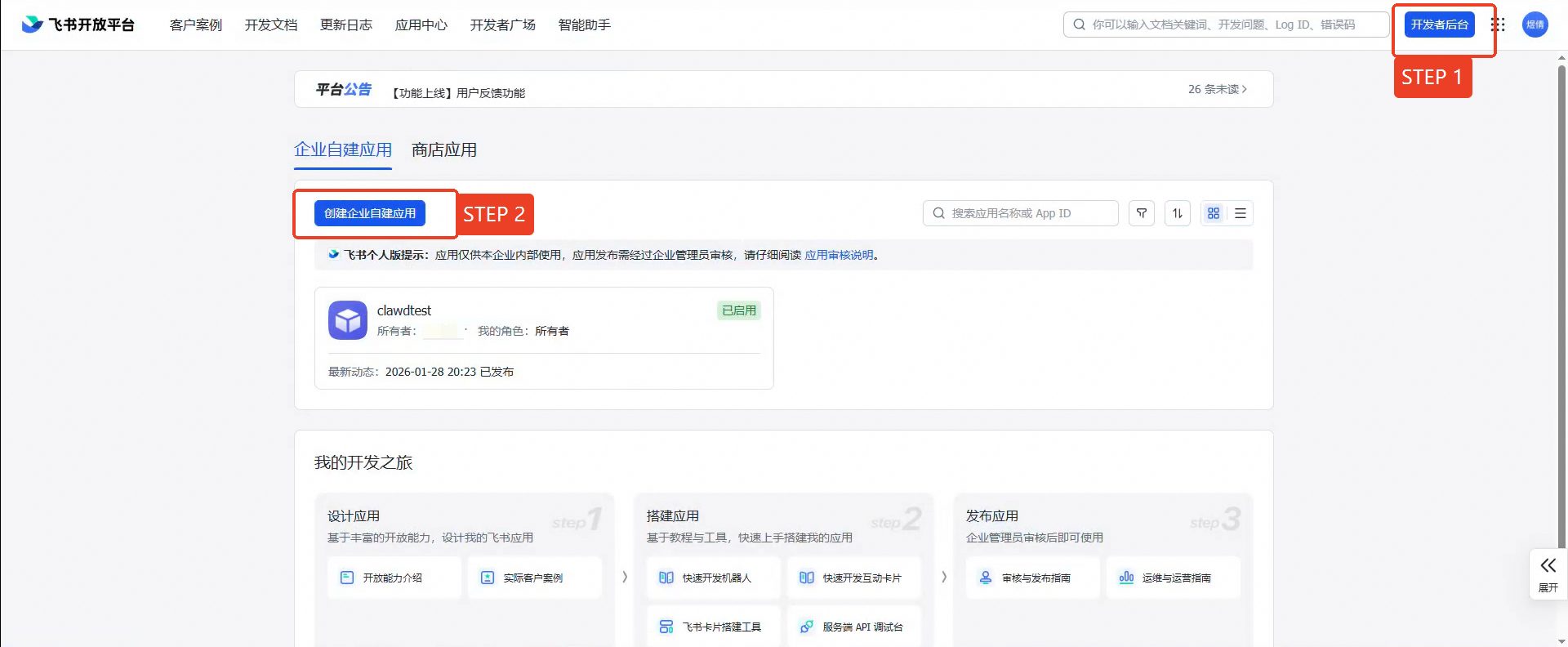Screen dimensions: 1568x647
Task: Switch to list view layout
Action: [x=1241, y=213]
